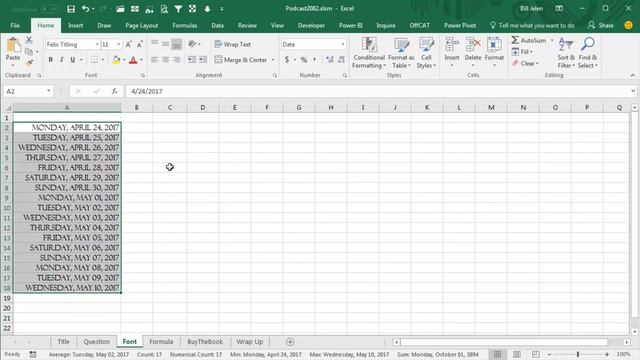Open the font name dropdown Felix Titling
The width and height of the screenshot is (640, 360).
click(97, 44)
